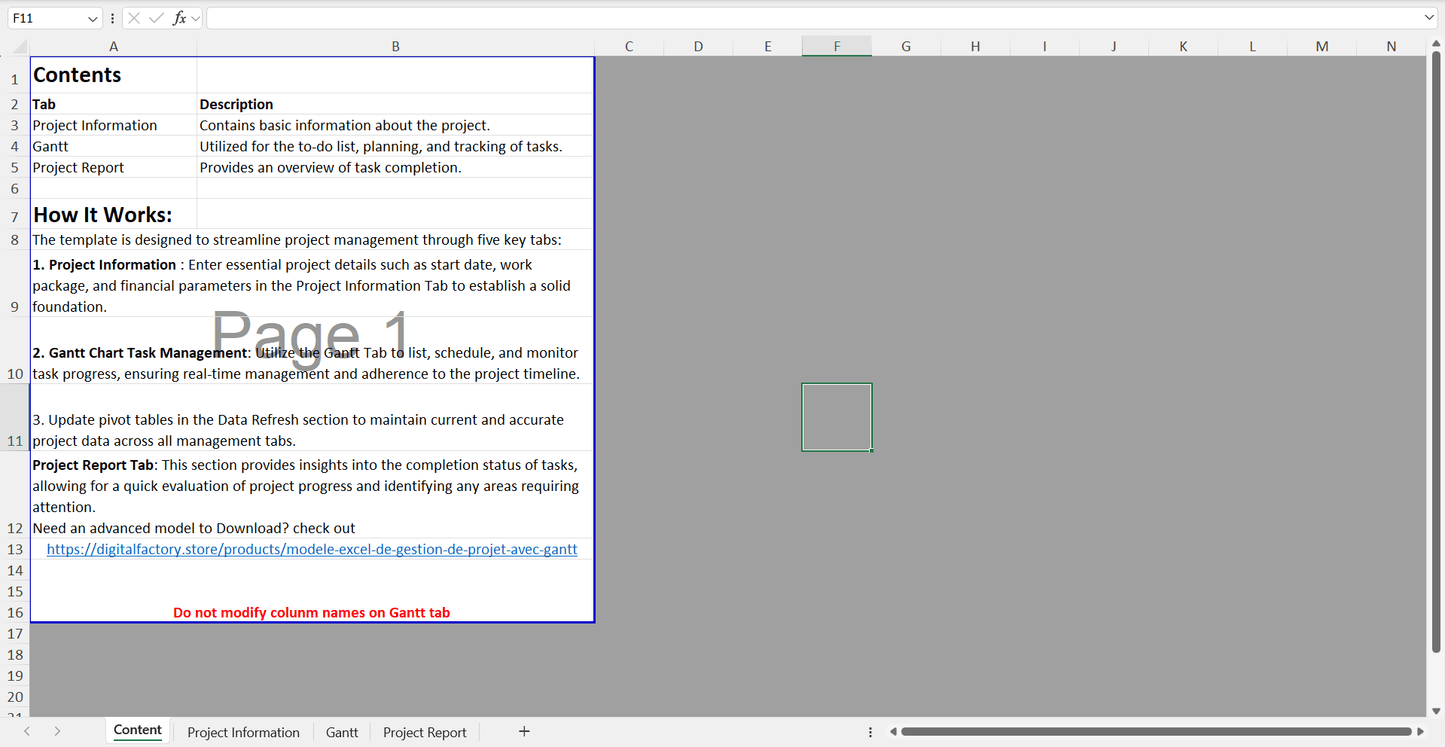
Task: Click the horizontal scrollbar thumb
Action: coord(1155,732)
